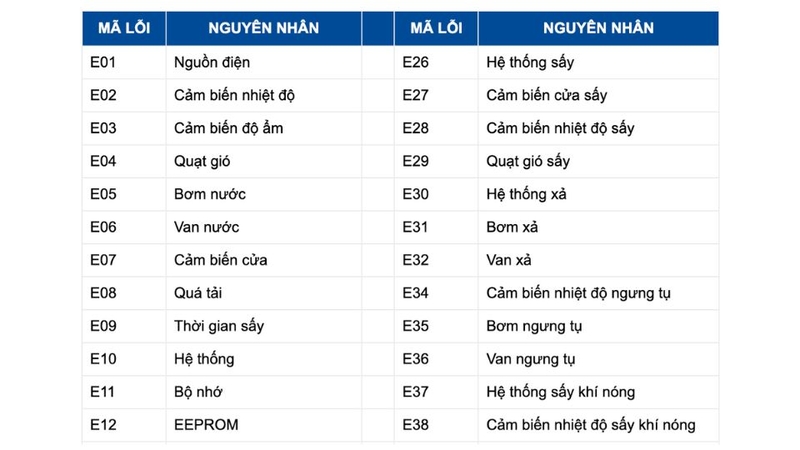Viewport: 800px width, 450px height.
Task: Select the E10 error code cell
Action: [104, 359]
